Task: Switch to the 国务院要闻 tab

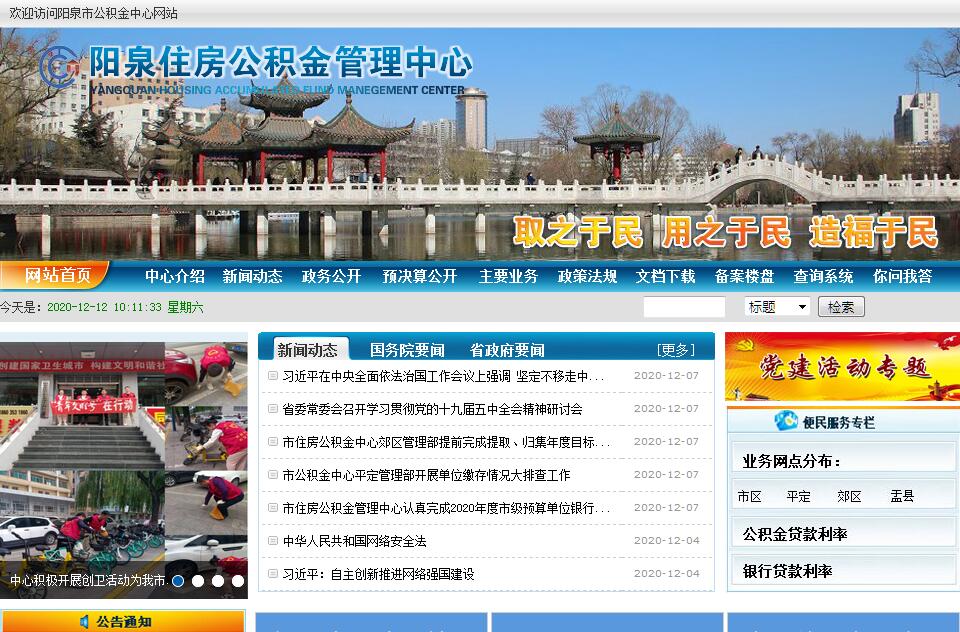Action: tap(407, 350)
